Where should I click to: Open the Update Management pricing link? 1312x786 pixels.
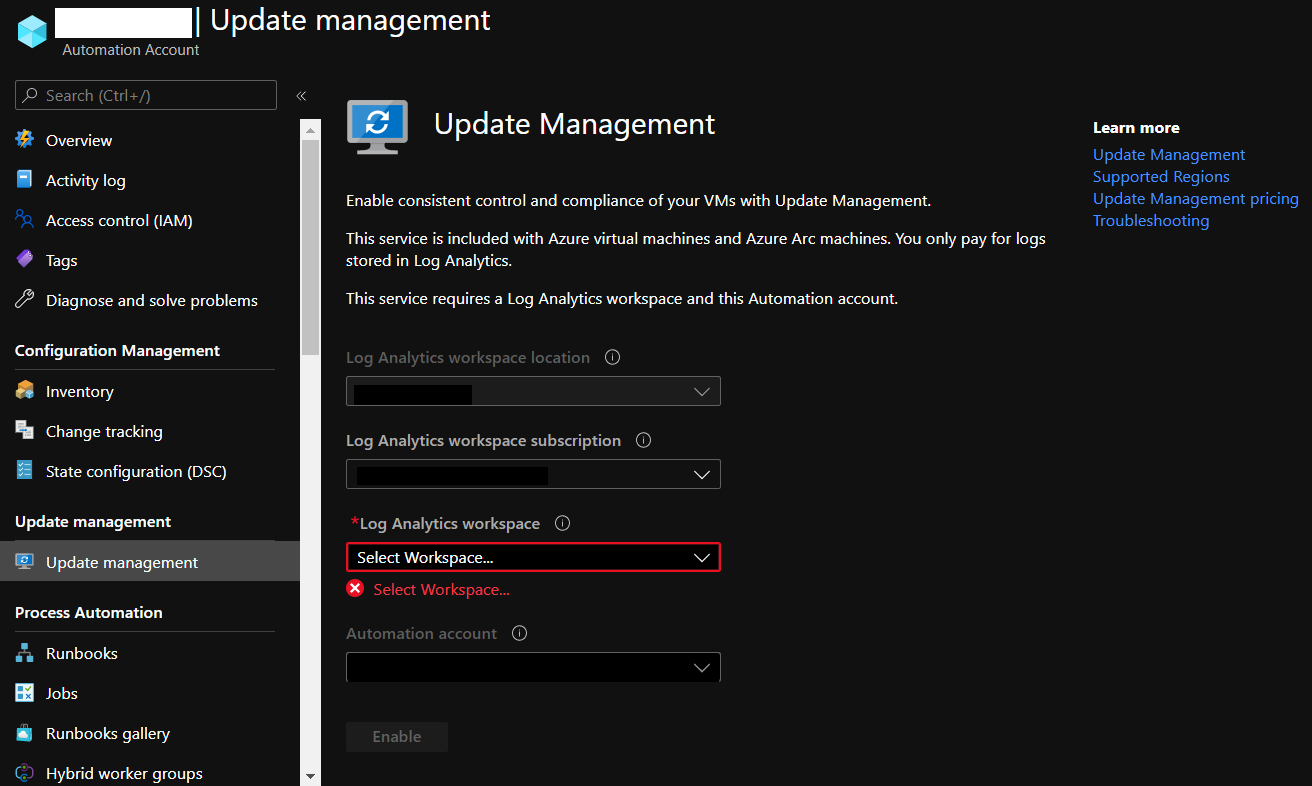tap(1195, 198)
